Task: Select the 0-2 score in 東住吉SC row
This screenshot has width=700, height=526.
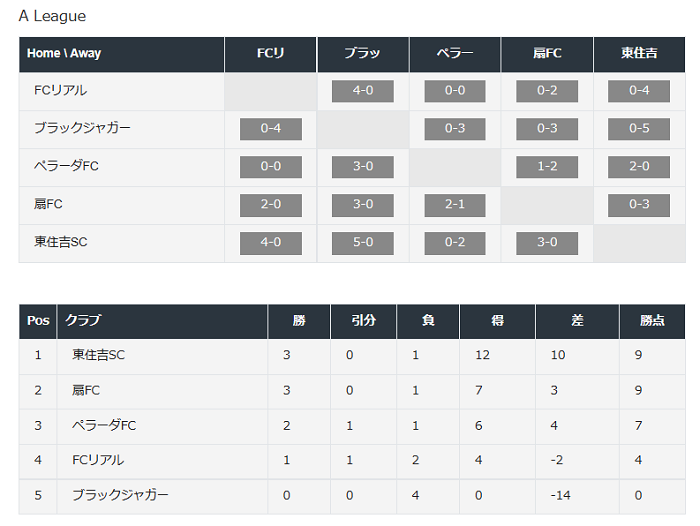Action: [454, 243]
